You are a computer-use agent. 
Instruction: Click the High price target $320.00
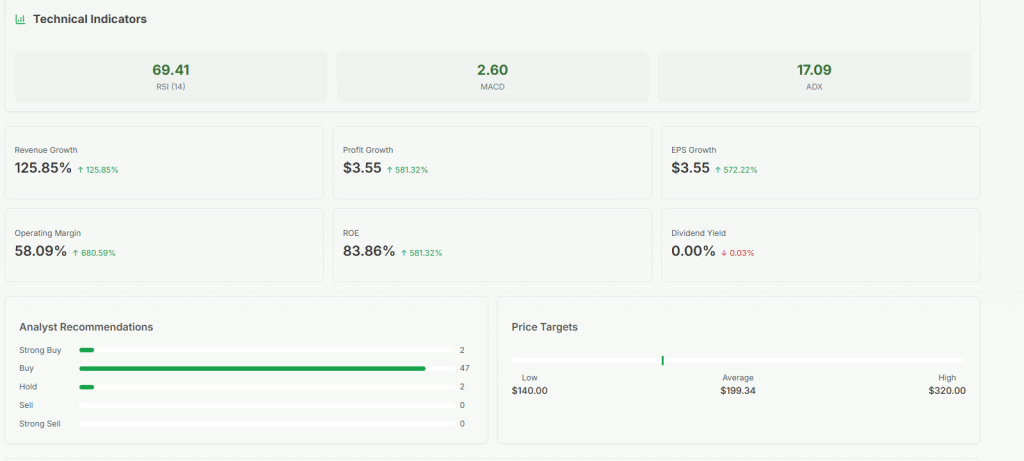coord(946,390)
